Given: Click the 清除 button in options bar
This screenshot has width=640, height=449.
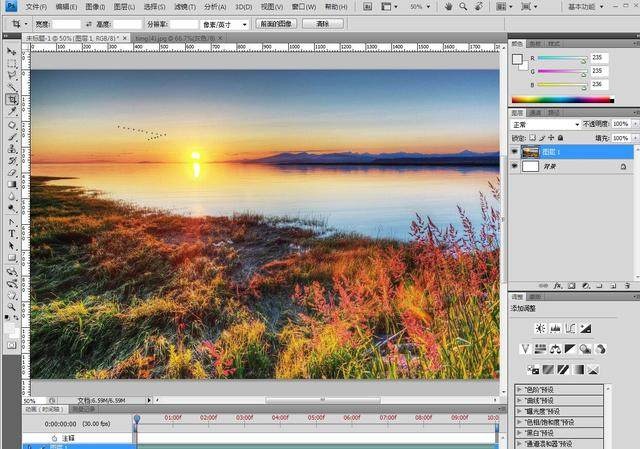Looking at the screenshot, I should pos(321,22).
